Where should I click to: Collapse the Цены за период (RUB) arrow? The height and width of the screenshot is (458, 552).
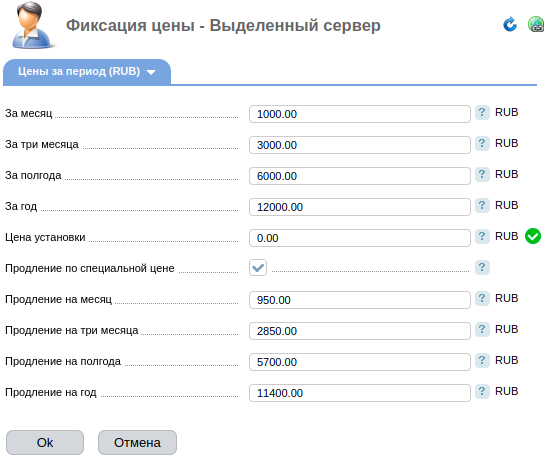151,72
